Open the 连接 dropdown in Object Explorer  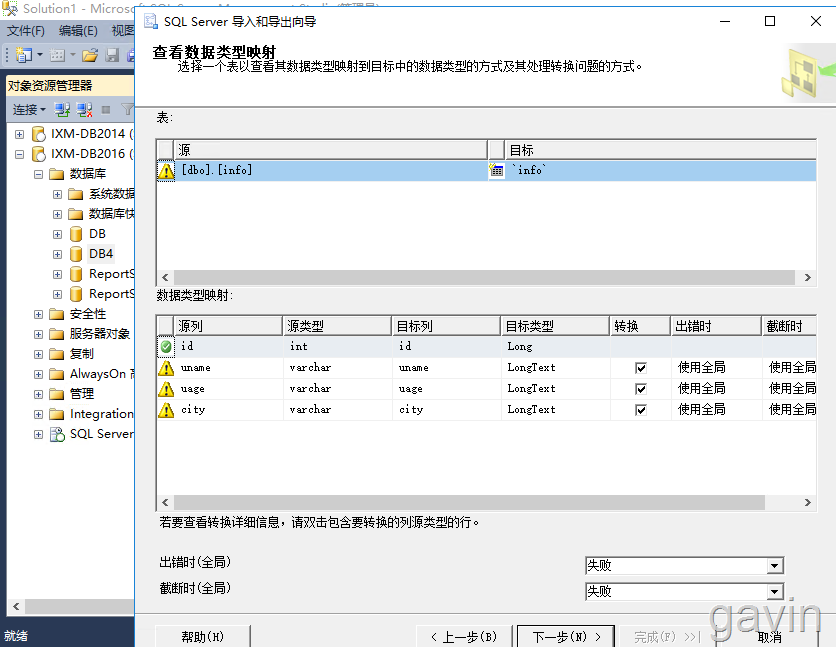(x=29, y=110)
